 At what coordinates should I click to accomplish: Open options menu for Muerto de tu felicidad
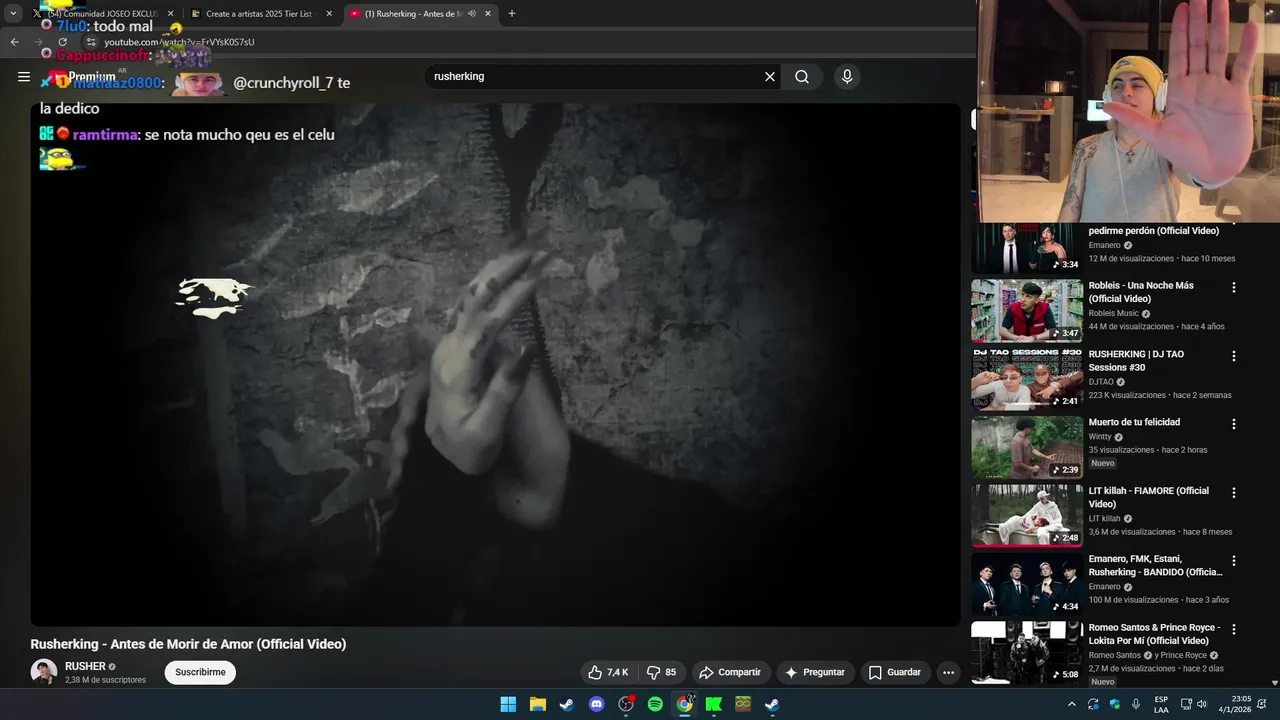point(1233,424)
